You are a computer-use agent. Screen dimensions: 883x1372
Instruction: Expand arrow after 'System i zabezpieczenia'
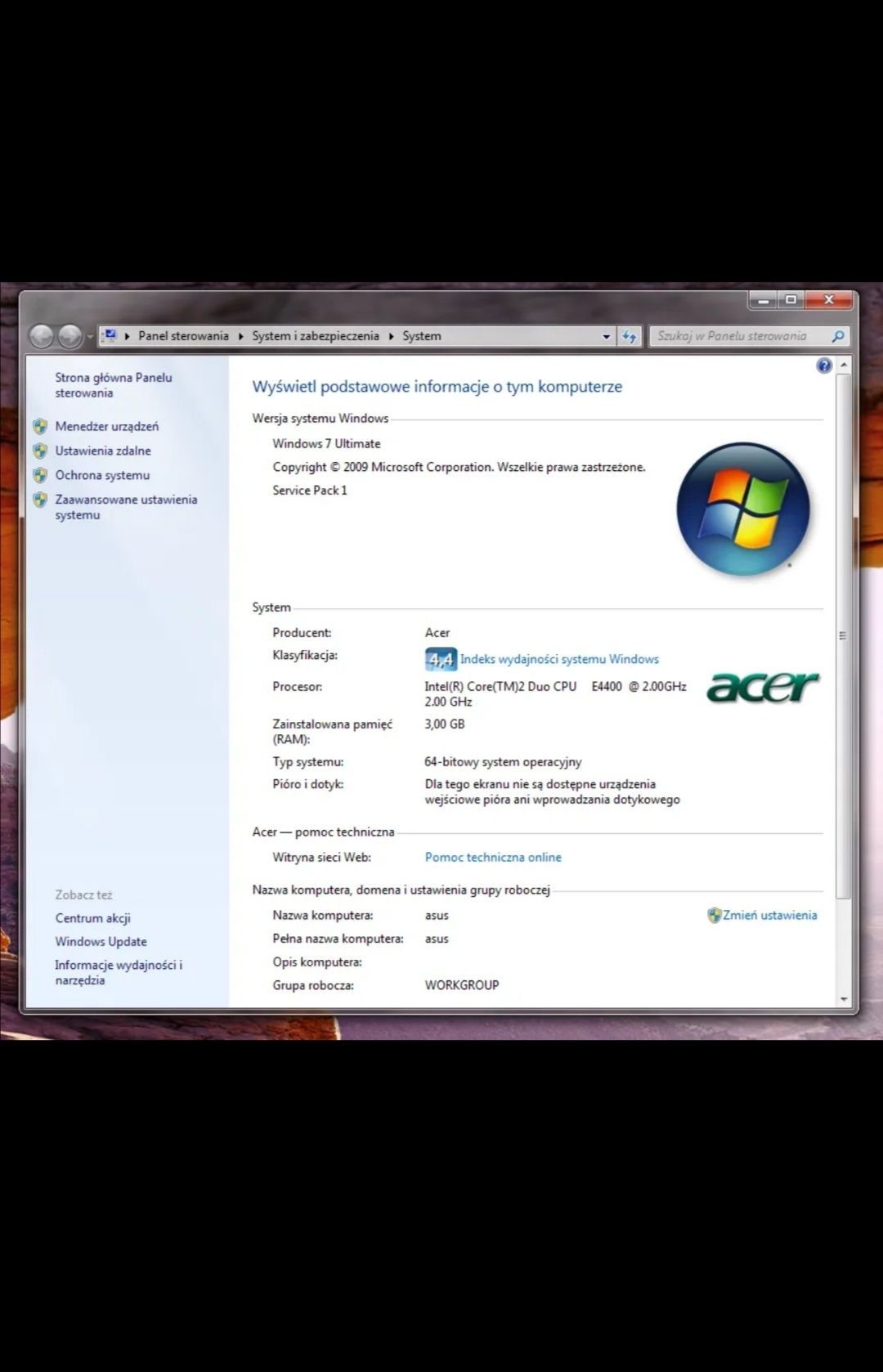coord(391,336)
